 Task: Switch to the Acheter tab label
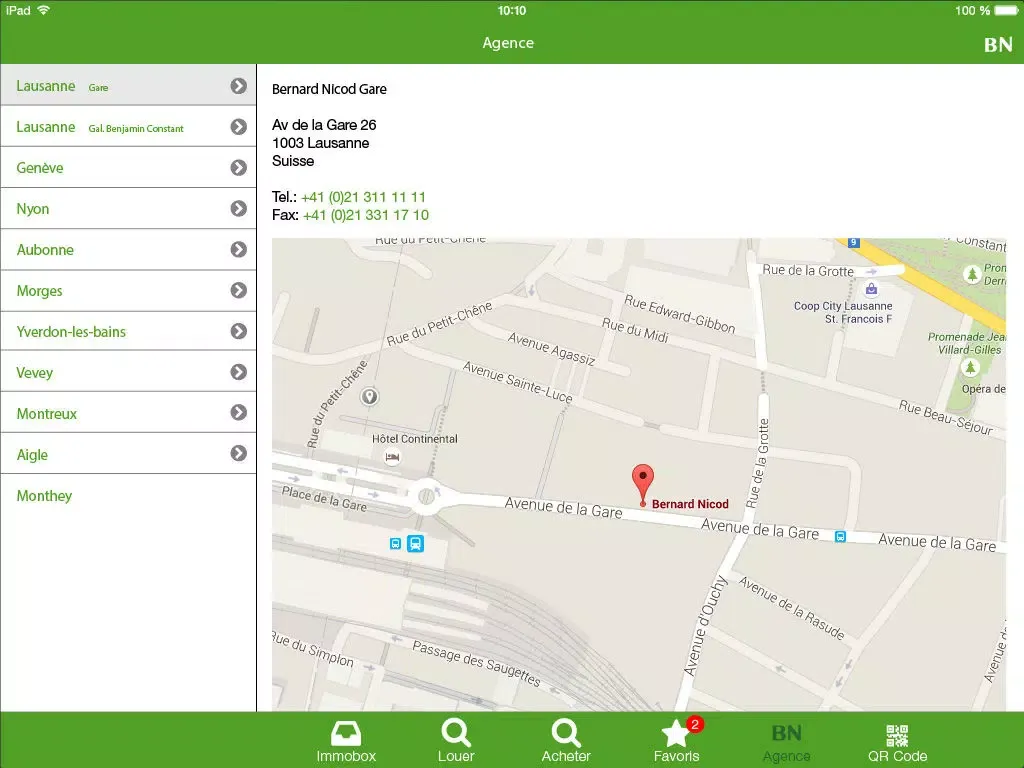pyautogui.click(x=566, y=756)
